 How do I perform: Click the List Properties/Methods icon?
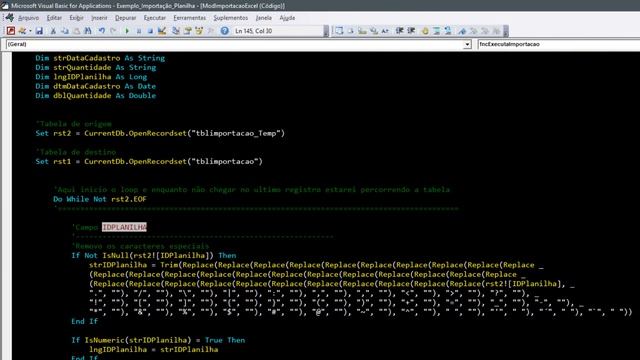point(339,31)
